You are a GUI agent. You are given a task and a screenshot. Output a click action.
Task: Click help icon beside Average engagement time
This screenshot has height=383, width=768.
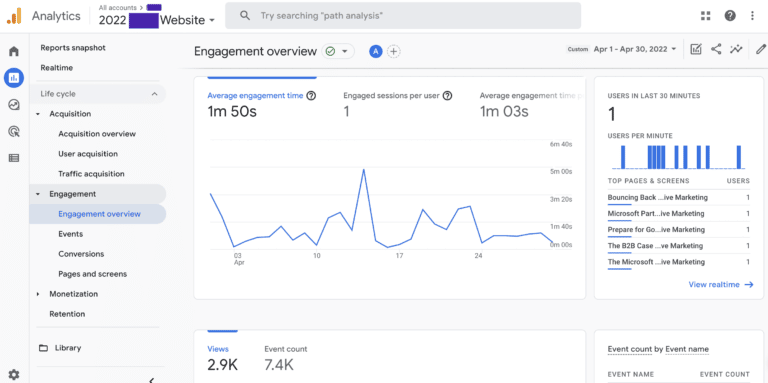[311, 96]
